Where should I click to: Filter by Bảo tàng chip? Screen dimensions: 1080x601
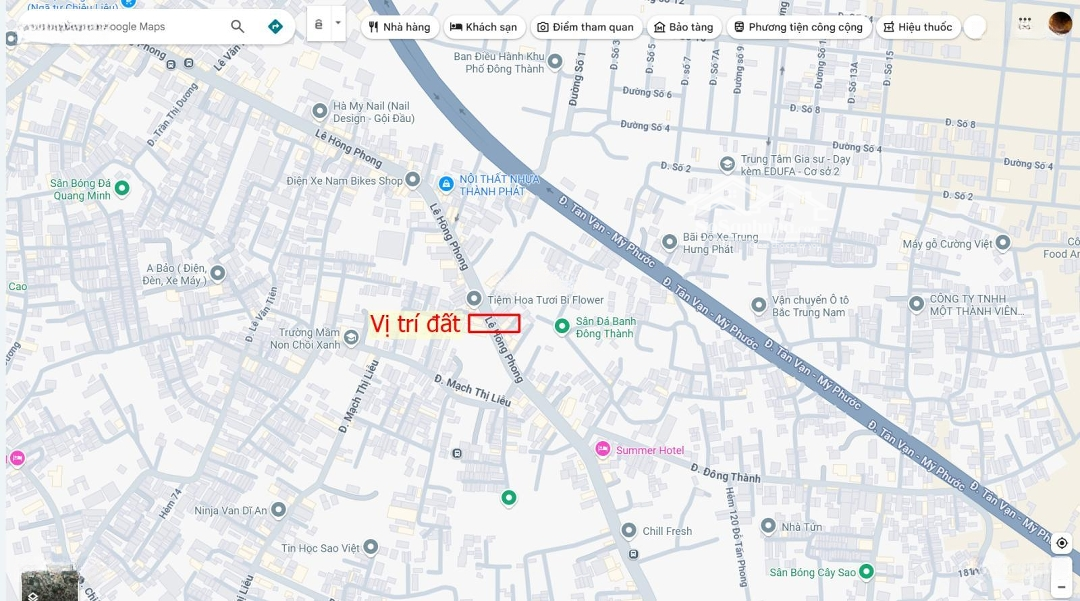(683, 27)
